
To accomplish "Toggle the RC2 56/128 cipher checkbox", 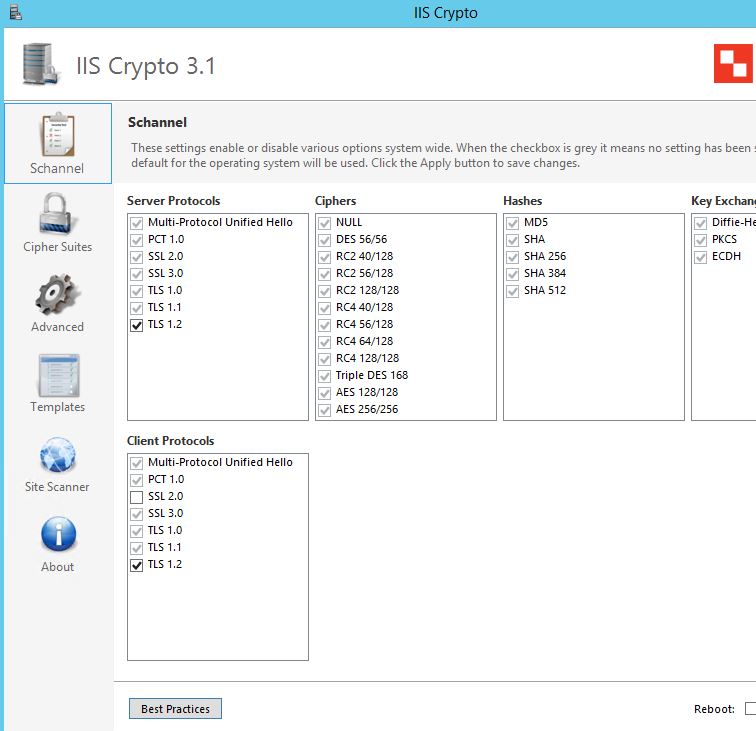I will pyautogui.click(x=324, y=274).
